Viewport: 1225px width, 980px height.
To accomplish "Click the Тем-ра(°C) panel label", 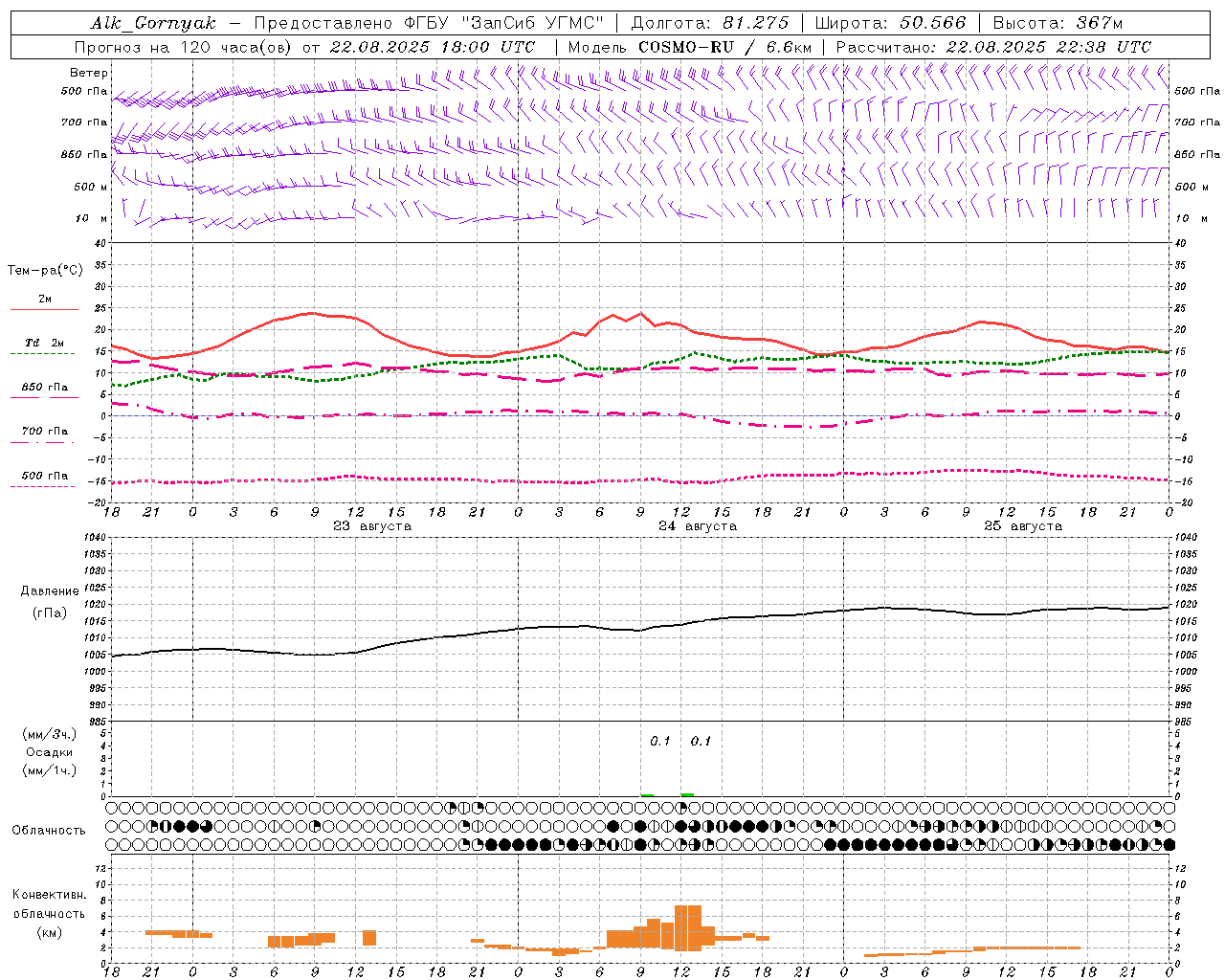I will (45, 271).
